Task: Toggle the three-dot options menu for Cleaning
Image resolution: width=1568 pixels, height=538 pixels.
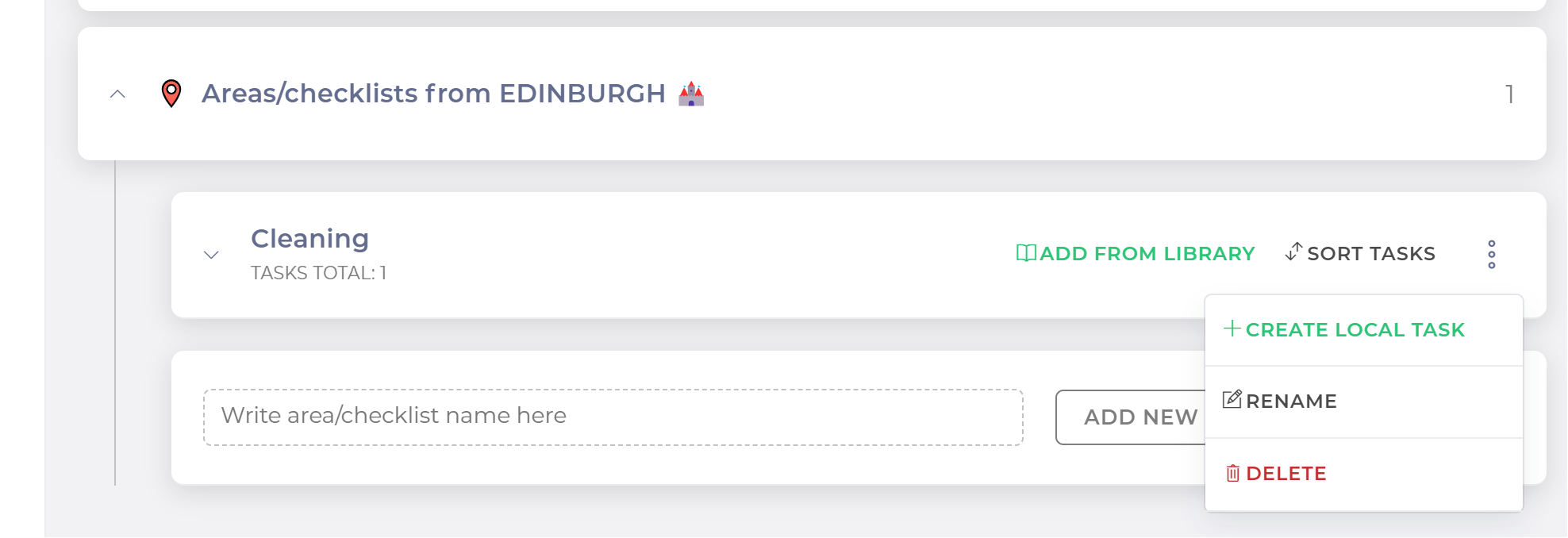Action: pyautogui.click(x=1492, y=255)
